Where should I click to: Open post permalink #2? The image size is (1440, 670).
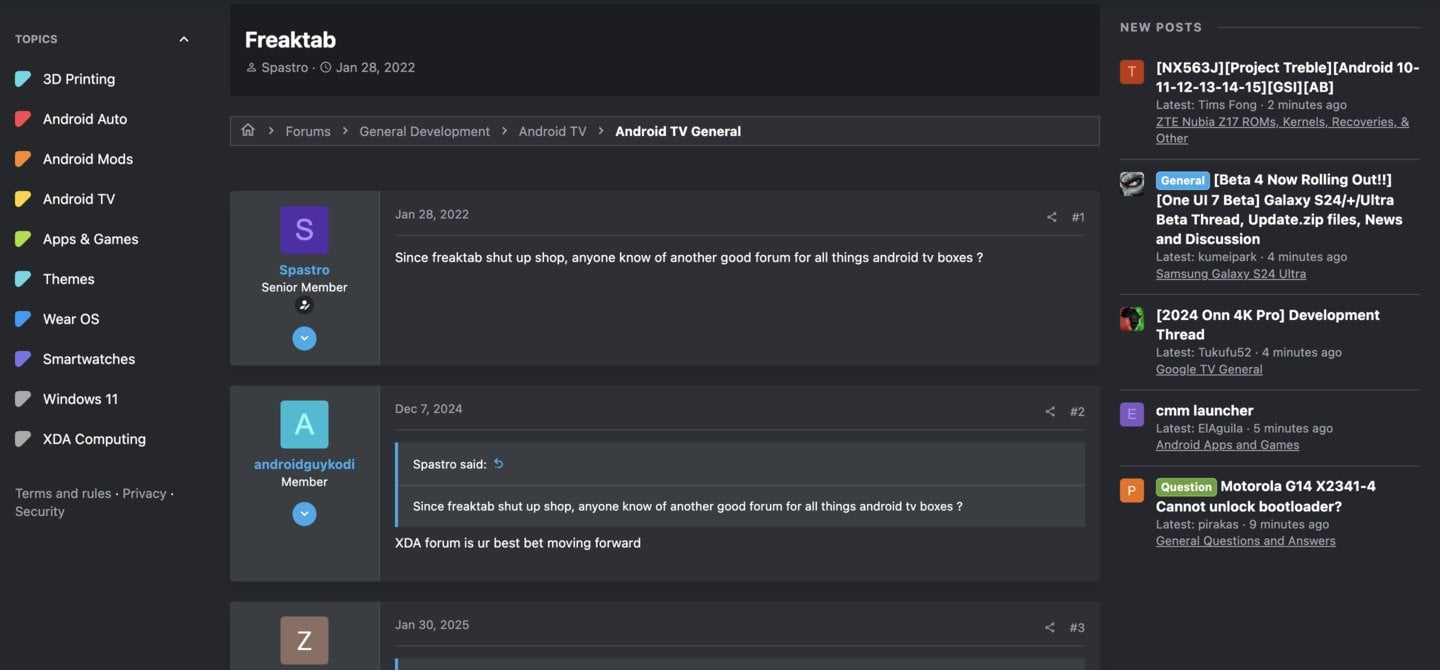[1077, 412]
